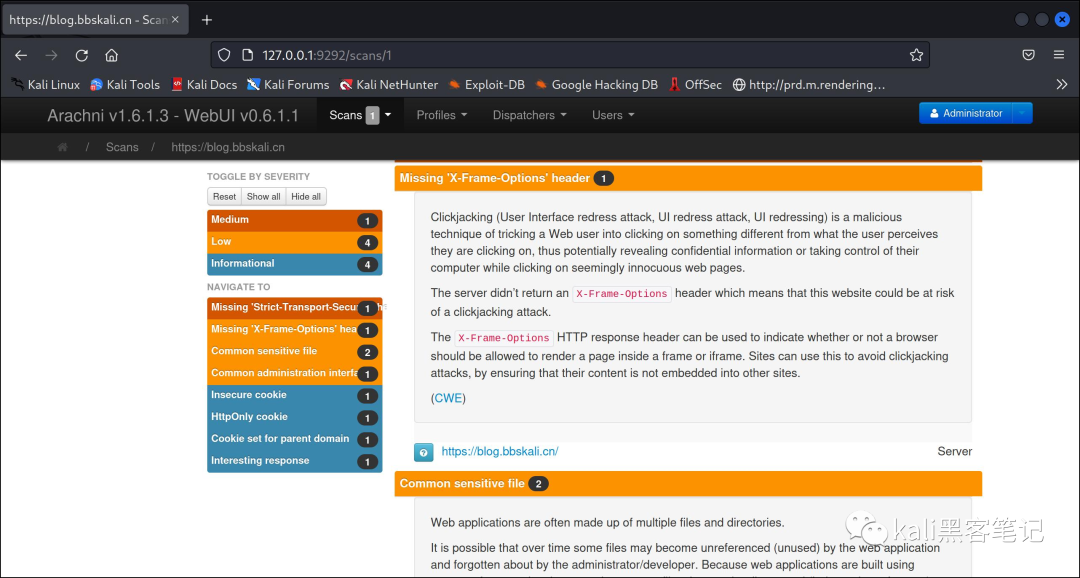Click the browser back arrow
Image resolution: width=1080 pixels, height=578 pixels.
point(21,55)
